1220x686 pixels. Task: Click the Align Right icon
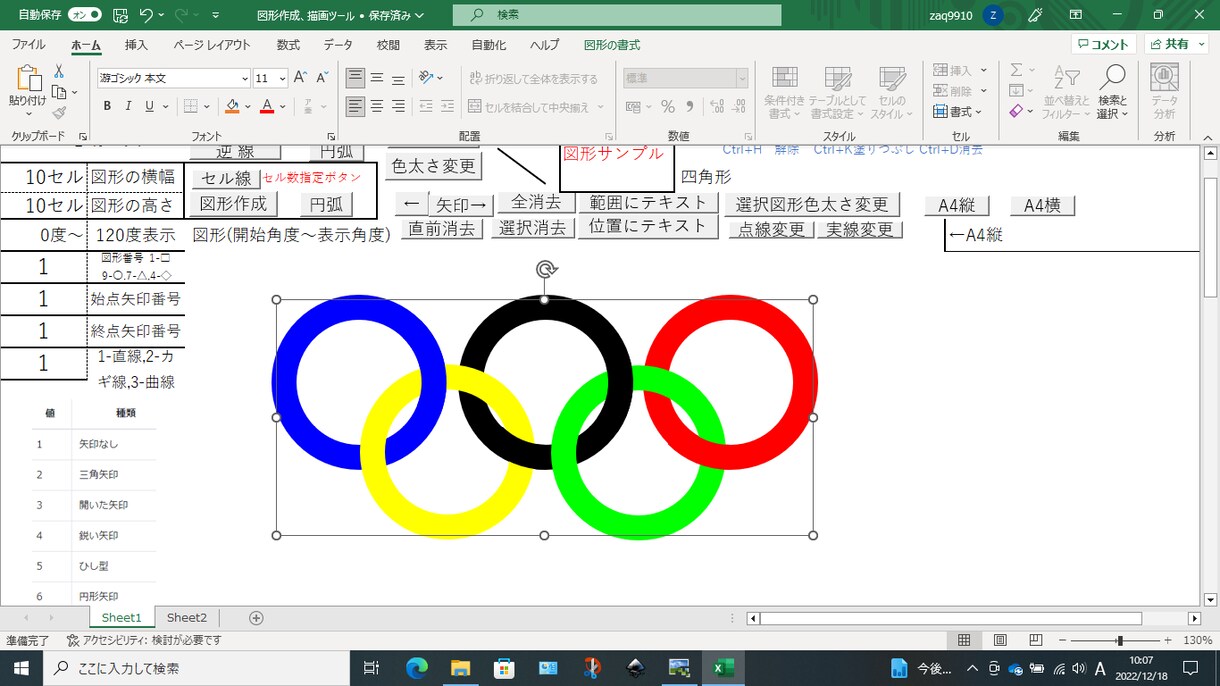coord(398,106)
